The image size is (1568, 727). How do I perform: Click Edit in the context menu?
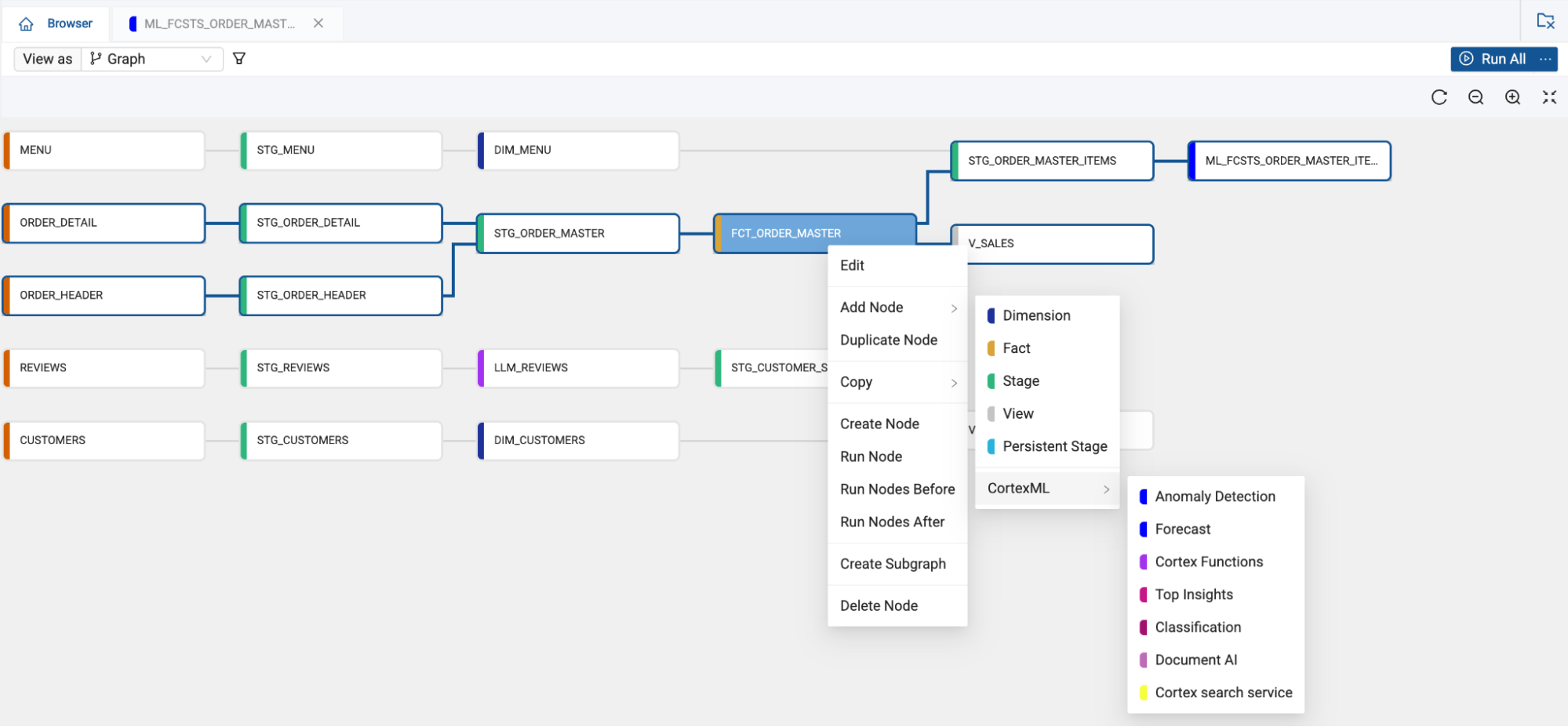click(x=852, y=265)
